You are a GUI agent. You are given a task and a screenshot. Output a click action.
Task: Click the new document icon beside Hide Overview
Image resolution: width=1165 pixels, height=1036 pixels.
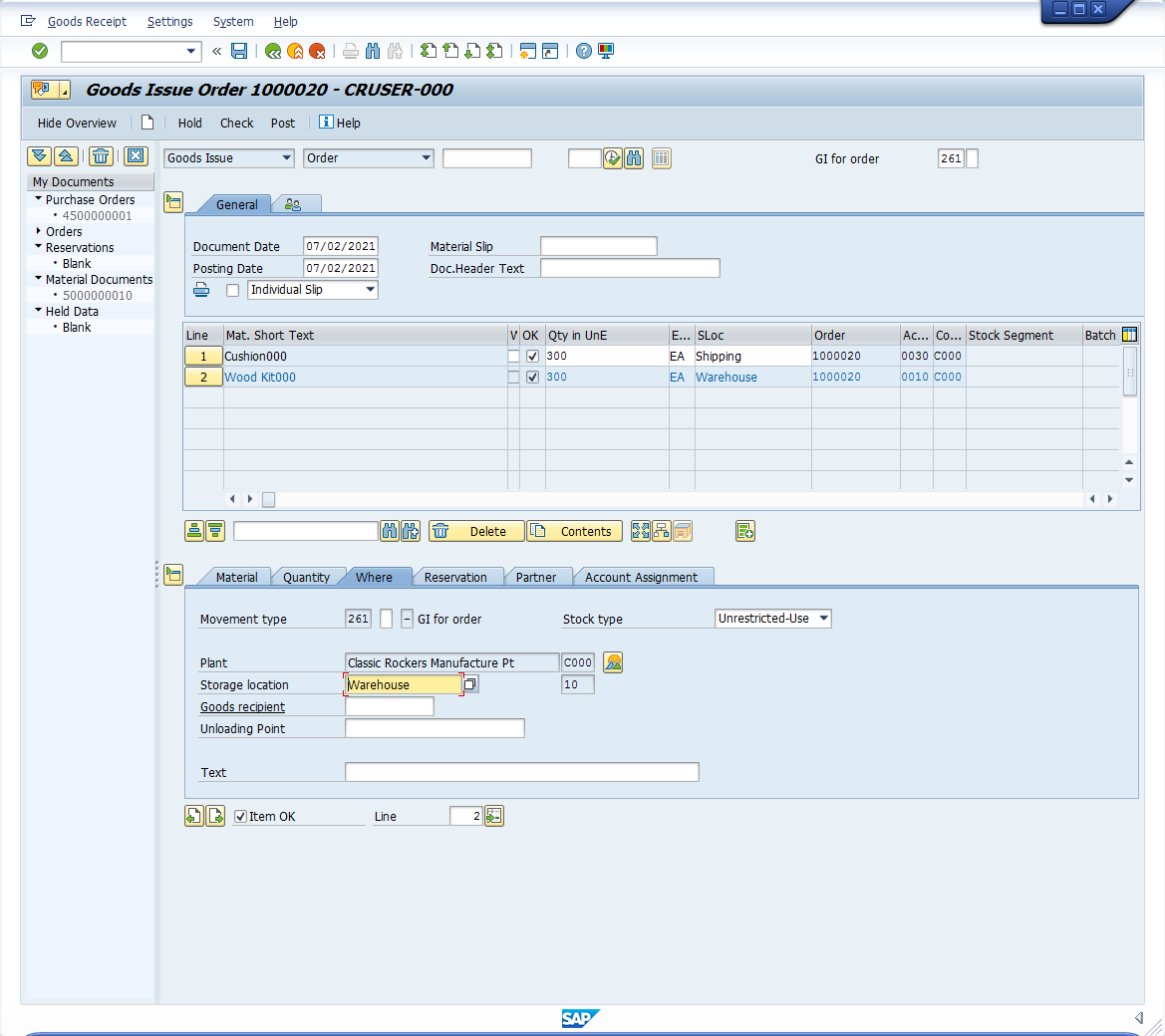[147, 123]
